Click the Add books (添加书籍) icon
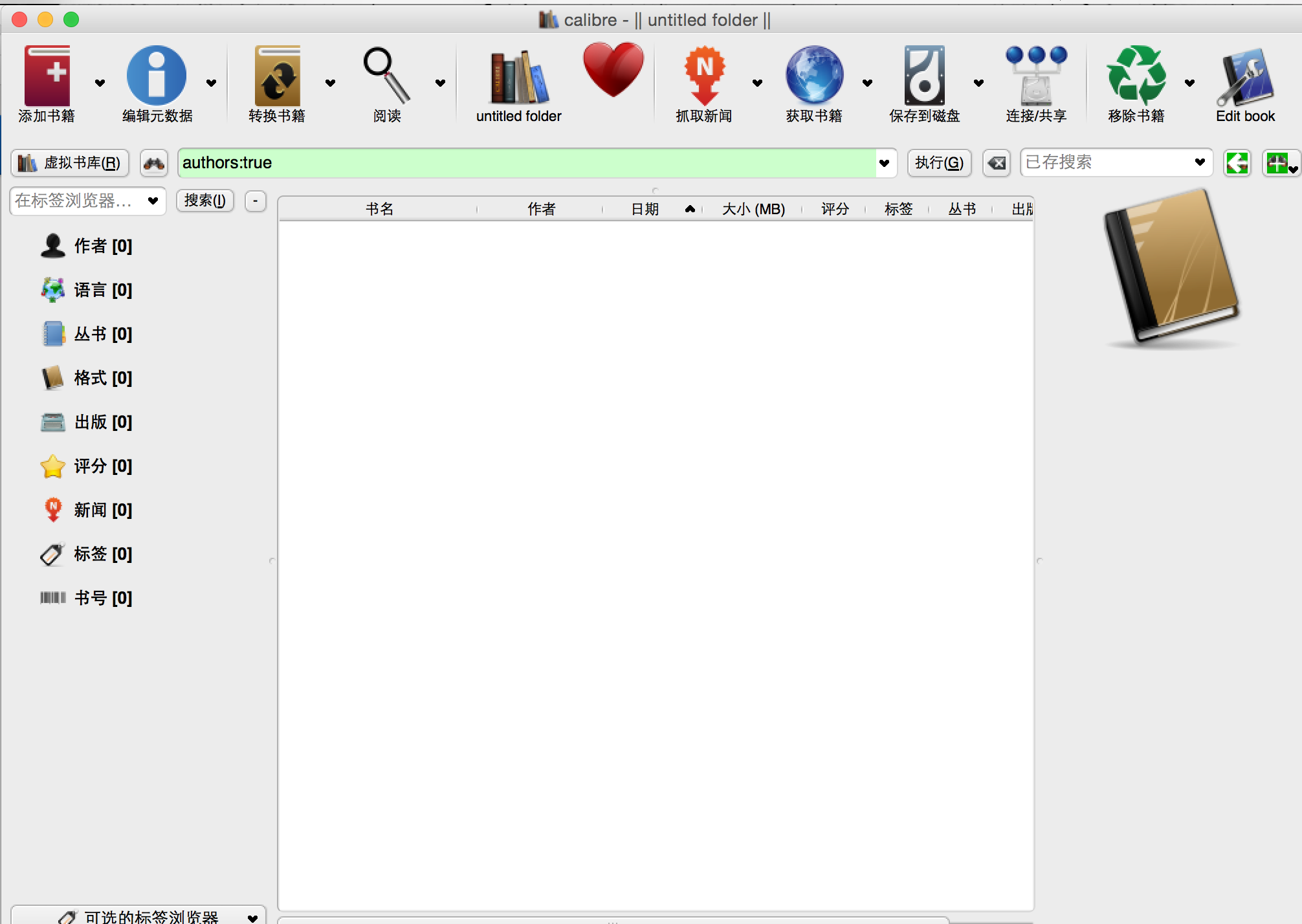Viewport: 1302px width, 924px height. coord(47,76)
